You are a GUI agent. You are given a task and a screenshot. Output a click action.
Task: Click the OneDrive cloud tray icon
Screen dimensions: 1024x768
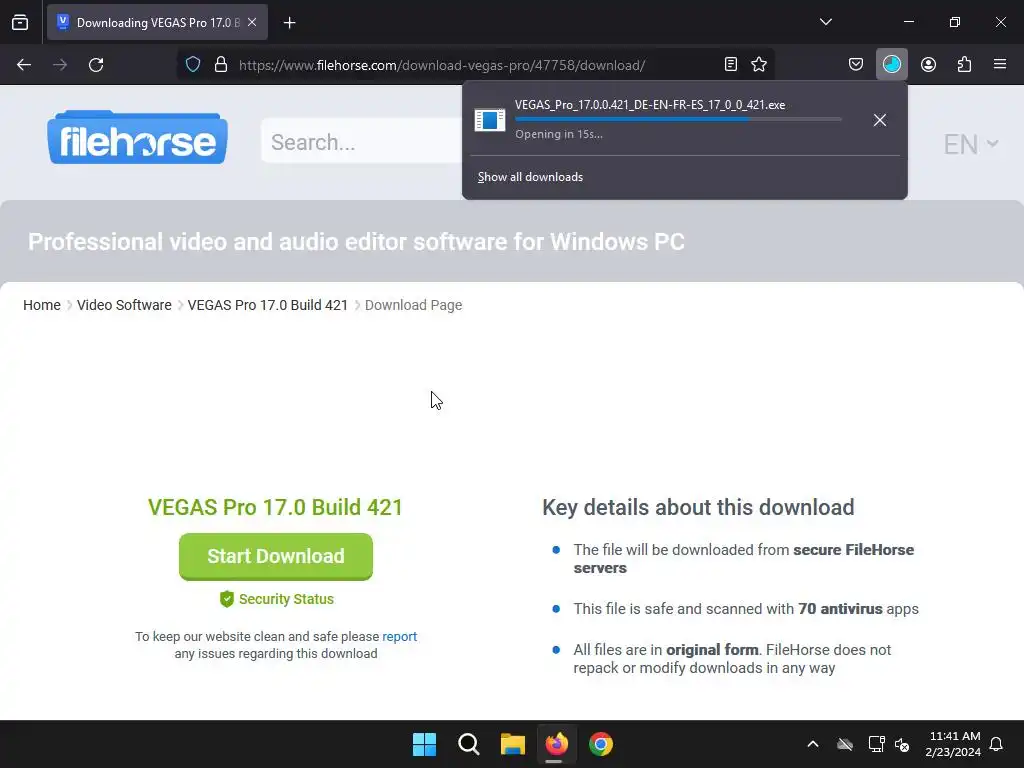point(845,744)
